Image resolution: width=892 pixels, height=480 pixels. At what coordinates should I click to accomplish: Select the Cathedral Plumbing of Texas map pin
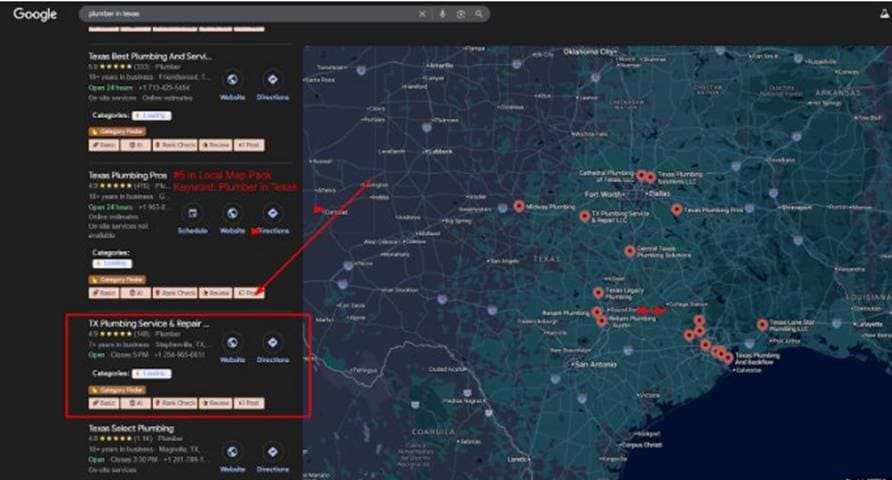tap(641, 175)
